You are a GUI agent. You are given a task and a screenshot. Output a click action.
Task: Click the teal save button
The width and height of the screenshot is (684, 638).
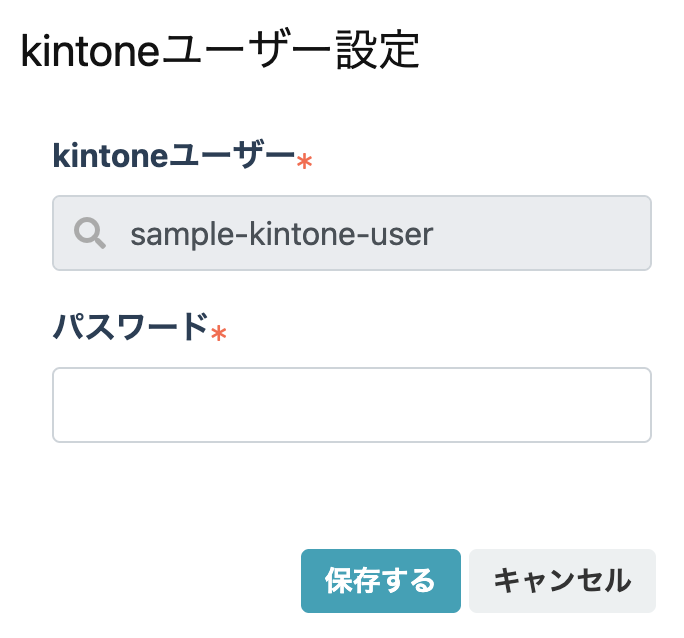[380, 580]
